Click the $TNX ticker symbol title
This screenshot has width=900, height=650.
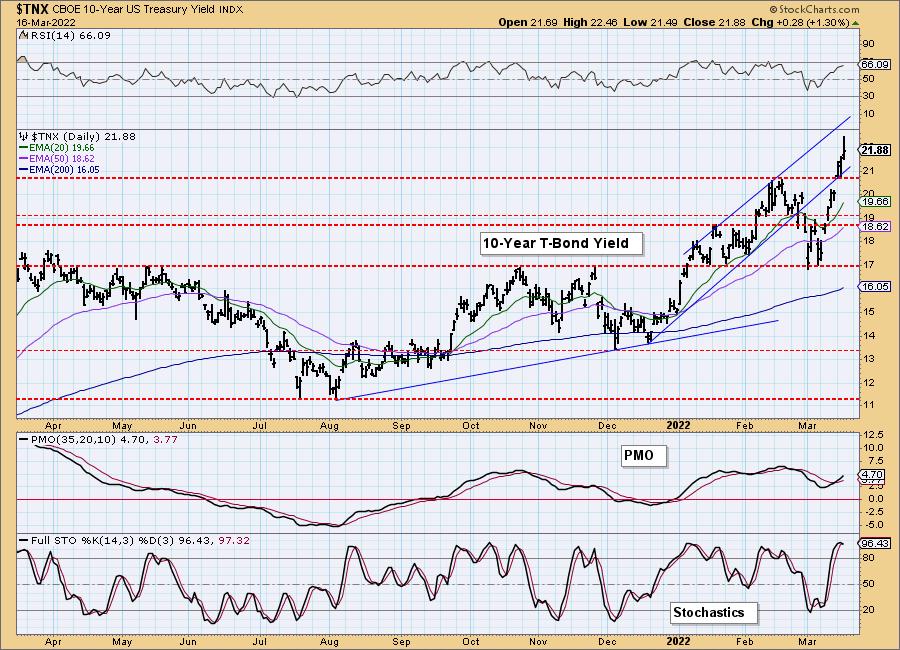(x=33, y=9)
